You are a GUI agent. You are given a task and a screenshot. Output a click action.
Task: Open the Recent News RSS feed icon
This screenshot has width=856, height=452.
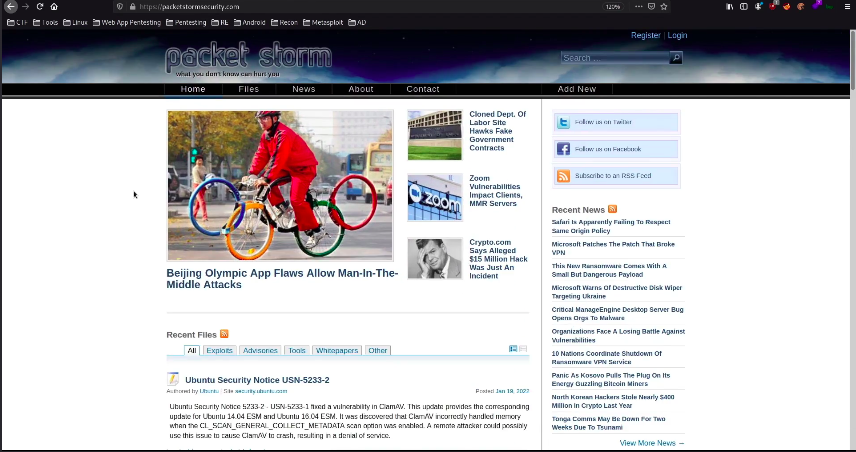click(613, 209)
